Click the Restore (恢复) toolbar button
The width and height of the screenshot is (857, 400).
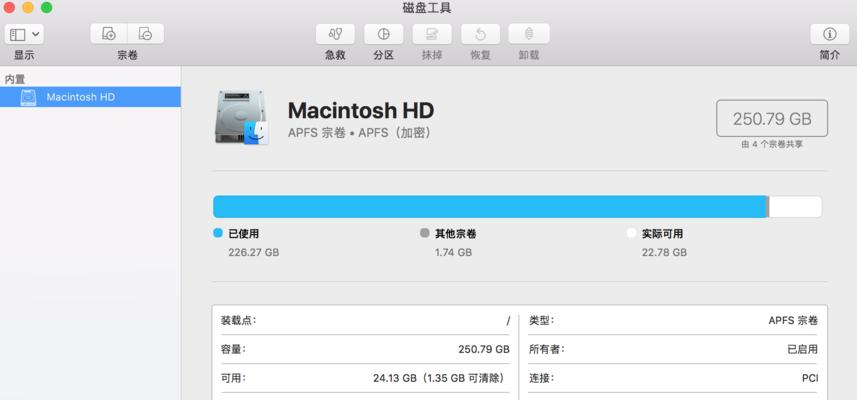point(480,34)
